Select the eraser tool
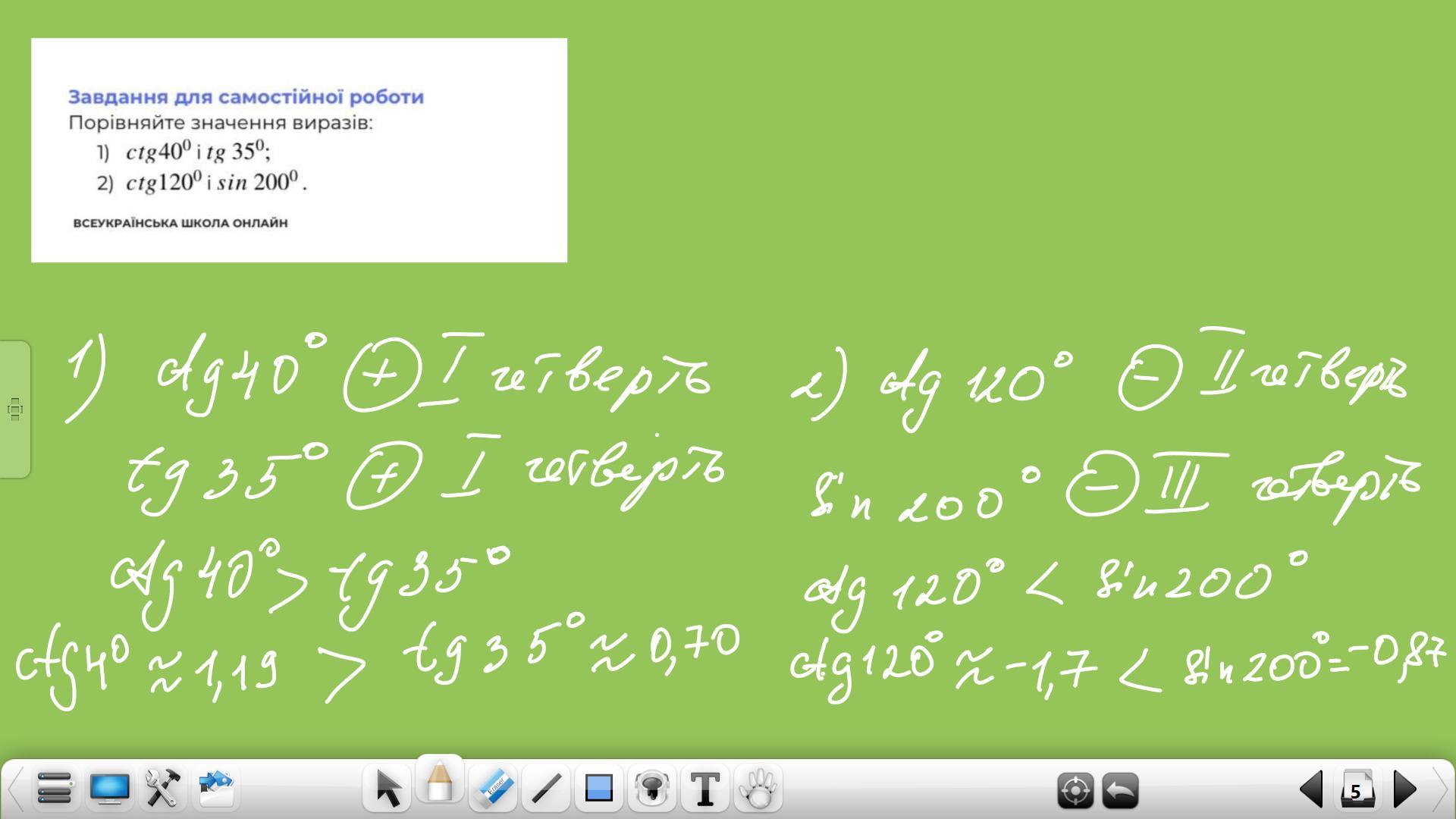The image size is (1456, 819). [494, 789]
